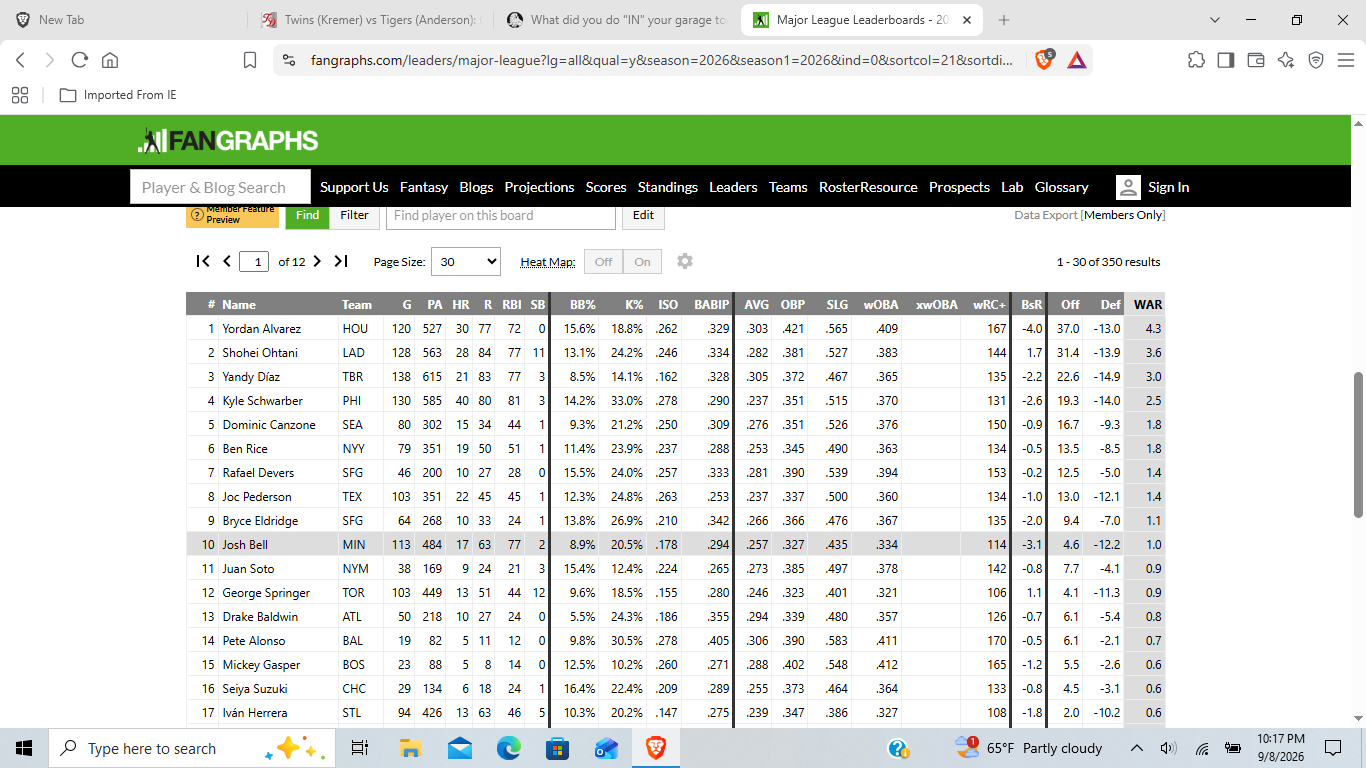1366x768 pixels.
Task: Open a new browser tab with plus
Action: [x=1004, y=20]
